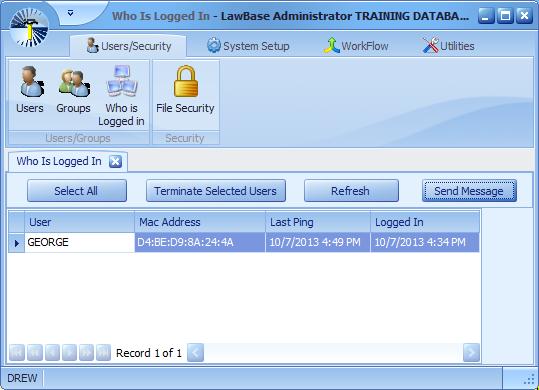The width and height of the screenshot is (539, 390).
Task: Go to next record navigator button
Action: 69,353
